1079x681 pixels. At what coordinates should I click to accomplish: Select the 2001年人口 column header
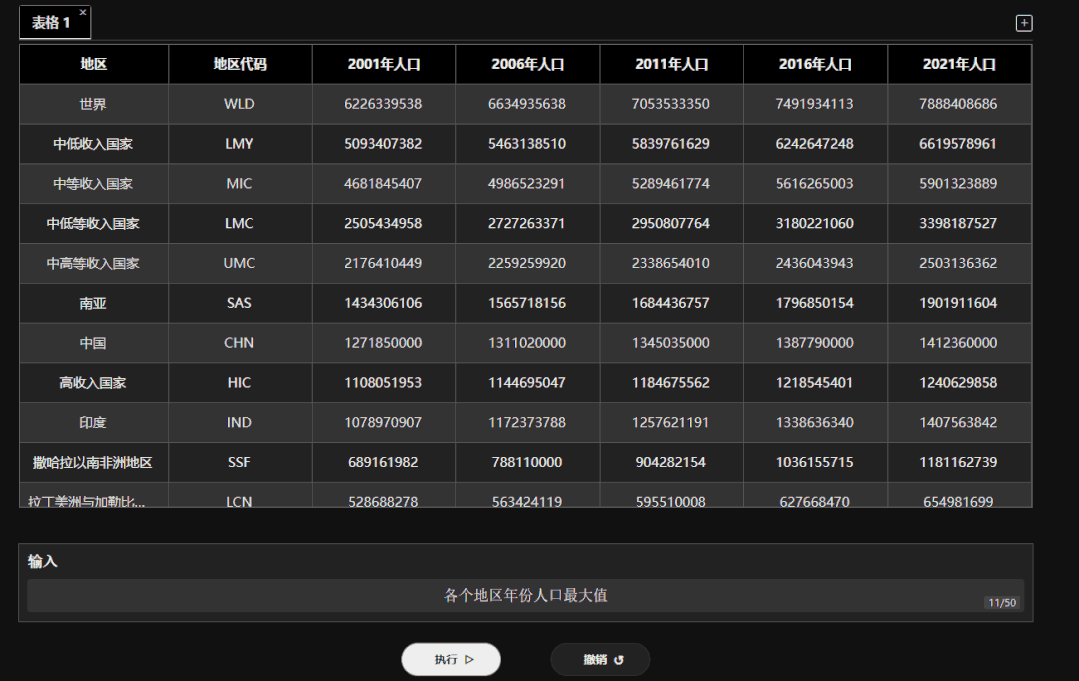(383, 65)
